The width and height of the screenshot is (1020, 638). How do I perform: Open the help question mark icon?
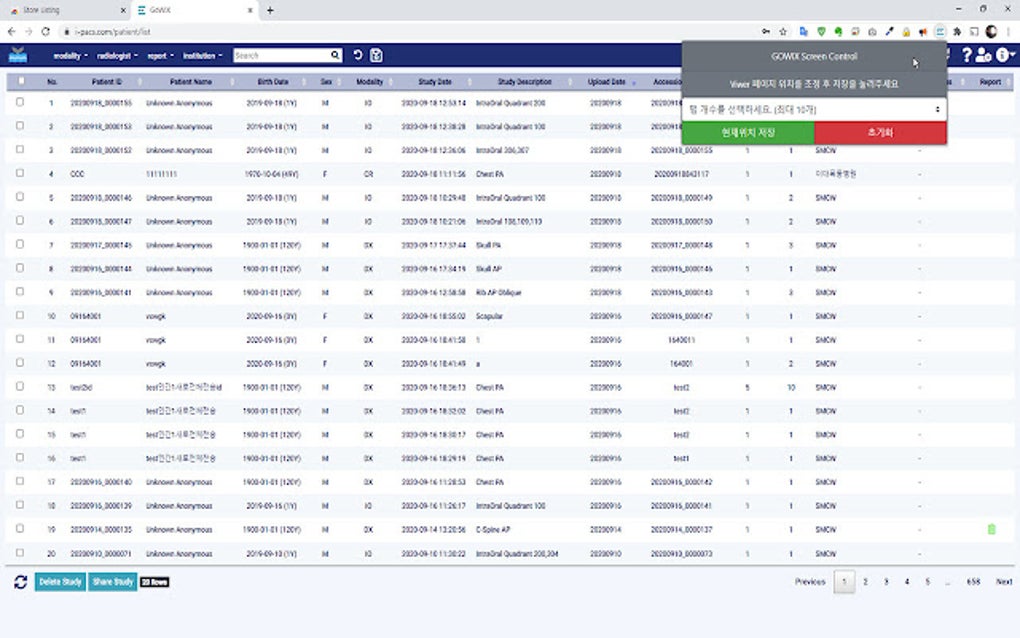[969, 56]
